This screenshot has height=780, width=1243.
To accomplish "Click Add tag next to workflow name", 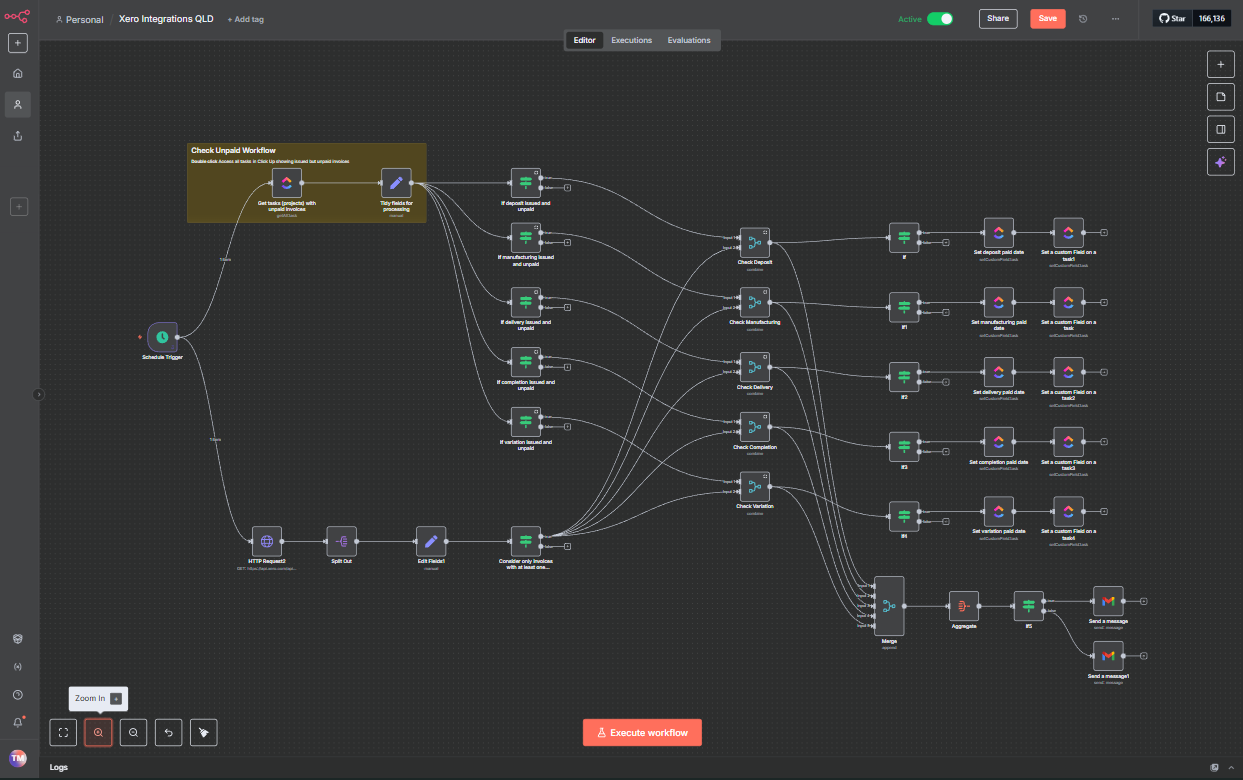I will [244, 19].
